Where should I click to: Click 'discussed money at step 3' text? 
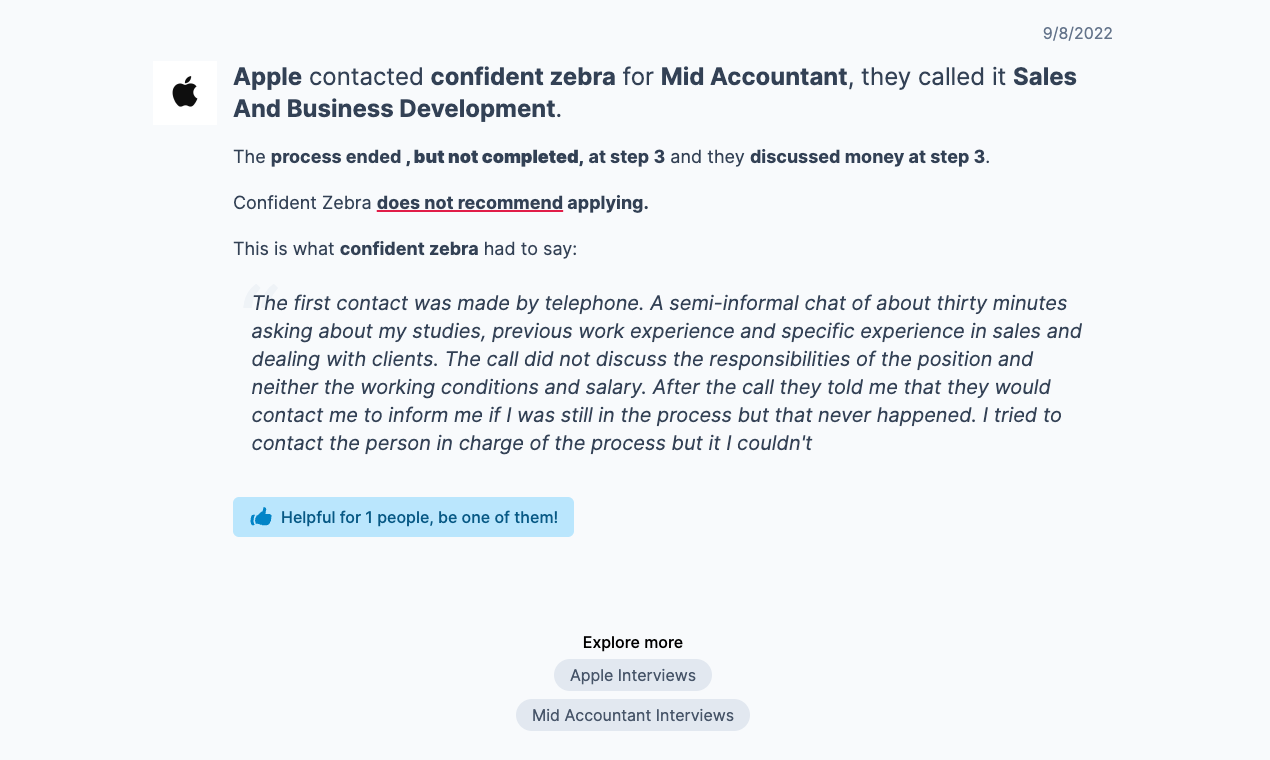click(x=867, y=157)
